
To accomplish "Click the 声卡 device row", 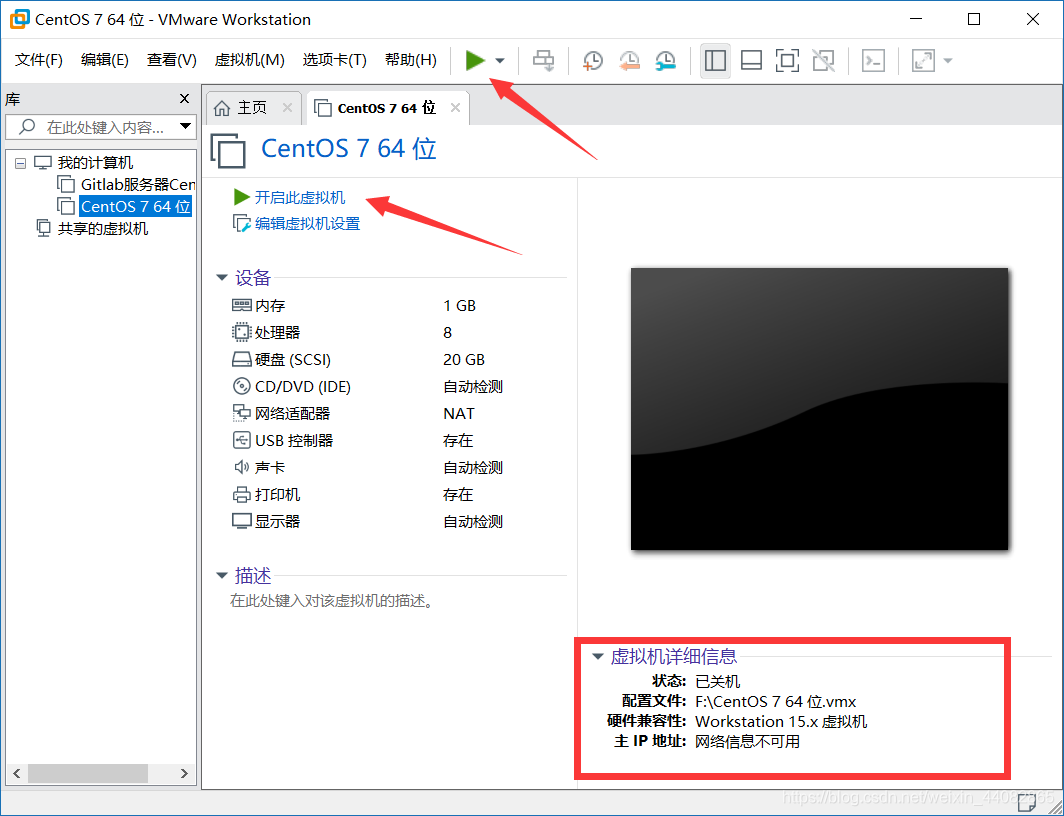I will (399, 467).
